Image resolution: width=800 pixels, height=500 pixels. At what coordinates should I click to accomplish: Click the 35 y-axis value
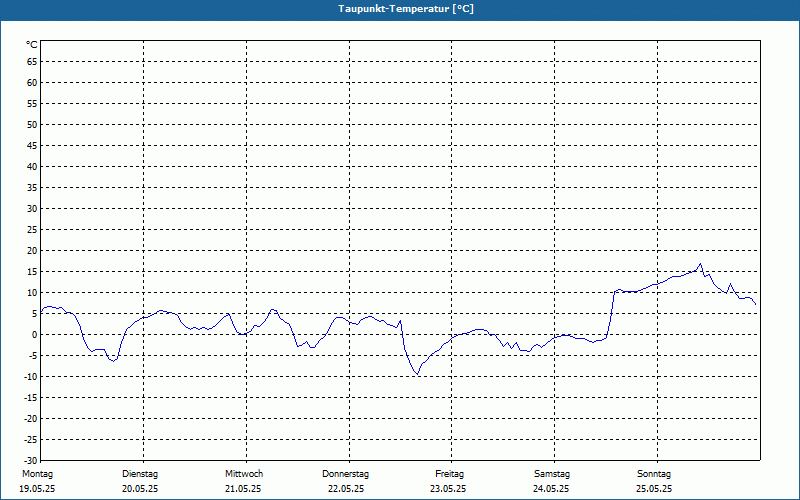coord(32,188)
